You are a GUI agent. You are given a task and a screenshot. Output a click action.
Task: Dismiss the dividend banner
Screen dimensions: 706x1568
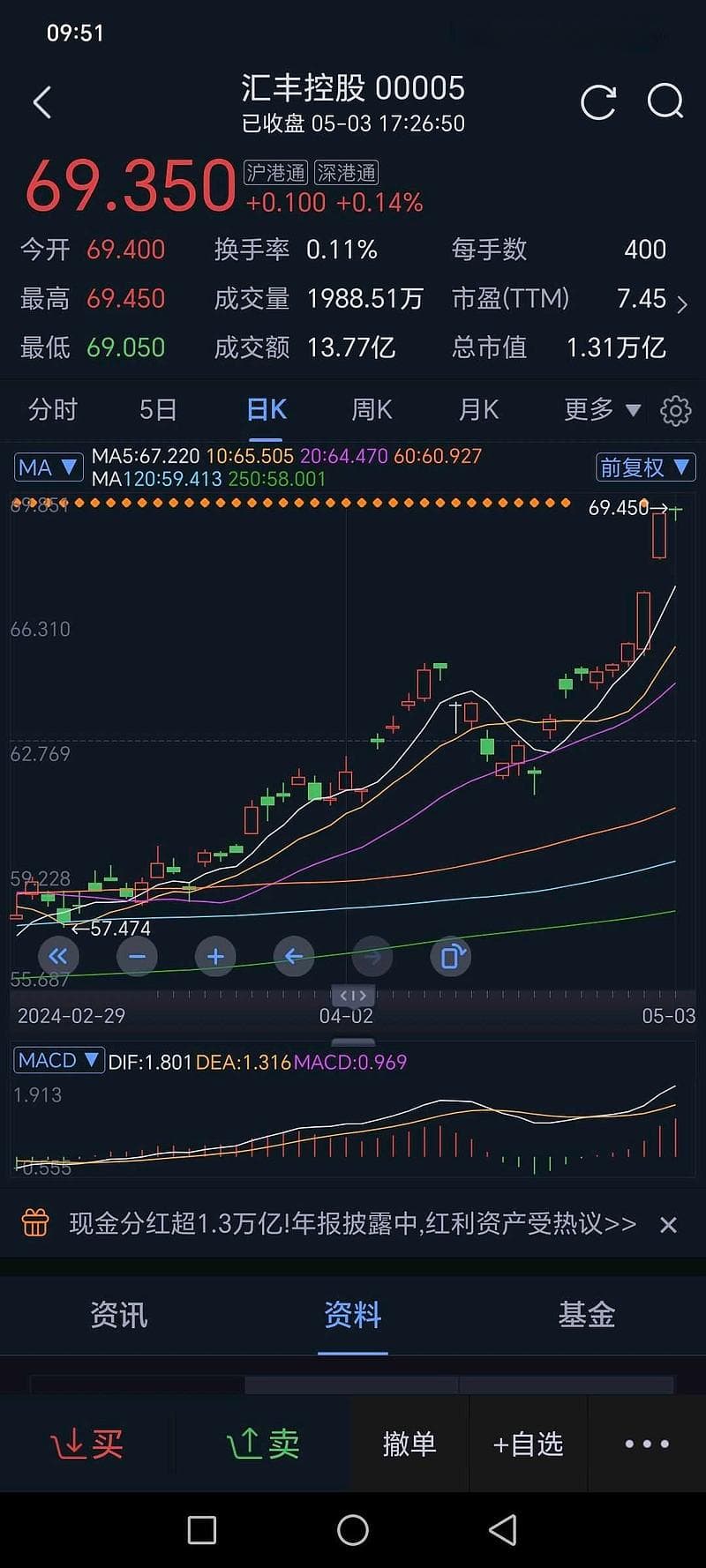668,1224
